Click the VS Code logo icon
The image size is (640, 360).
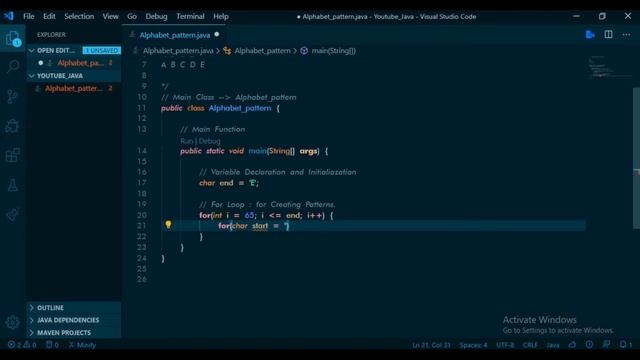point(9,16)
